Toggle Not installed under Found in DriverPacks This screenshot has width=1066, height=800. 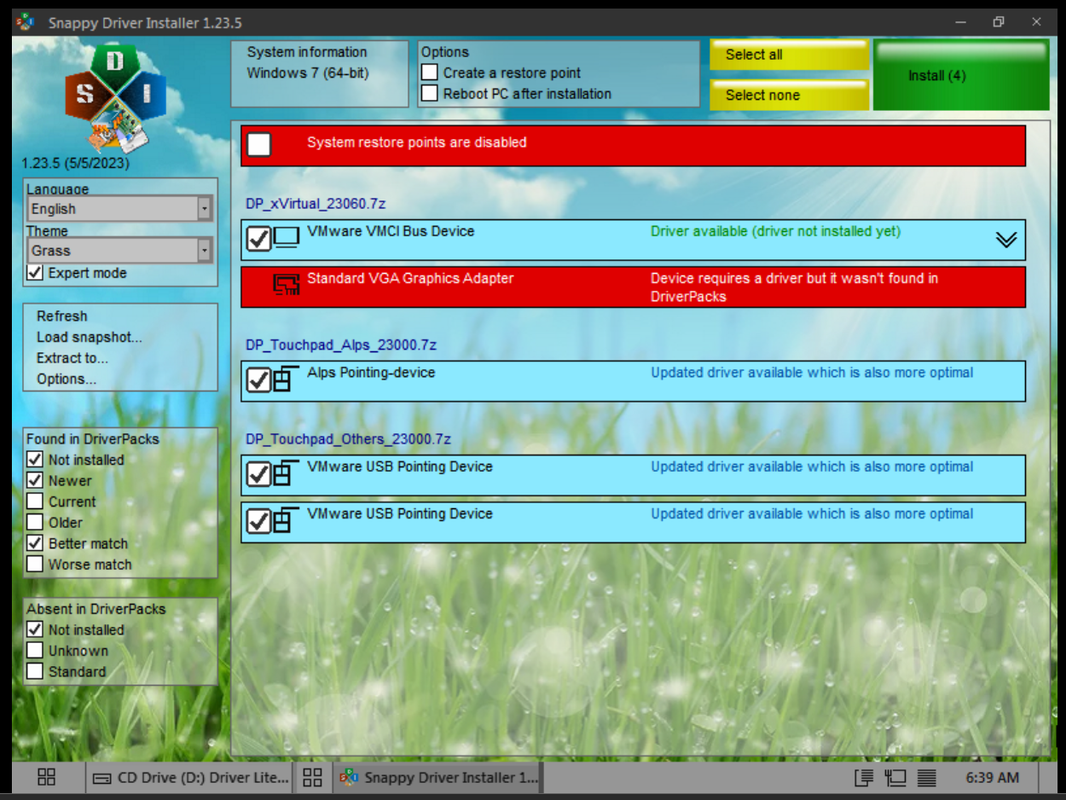(35, 459)
